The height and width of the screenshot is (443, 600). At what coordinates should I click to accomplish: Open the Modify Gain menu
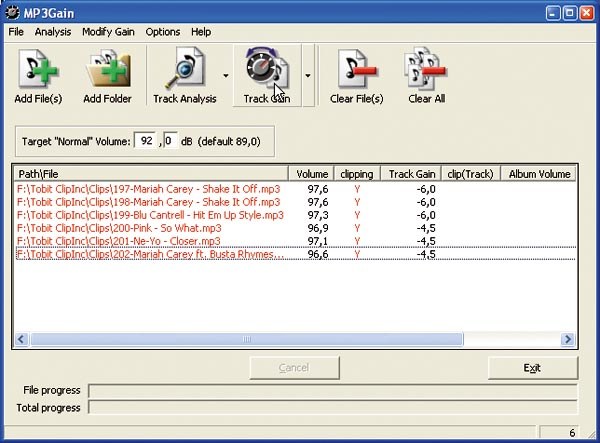(109, 32)
